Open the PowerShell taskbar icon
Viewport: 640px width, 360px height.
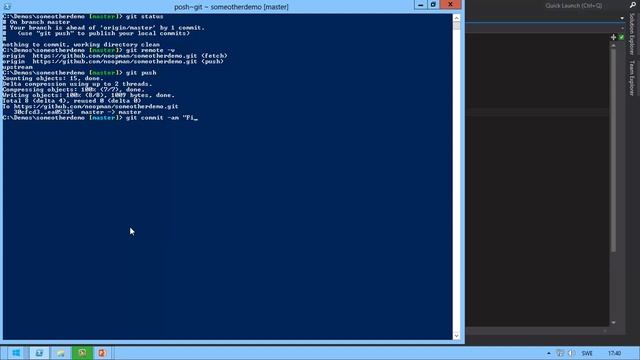(x=39, y=353)
